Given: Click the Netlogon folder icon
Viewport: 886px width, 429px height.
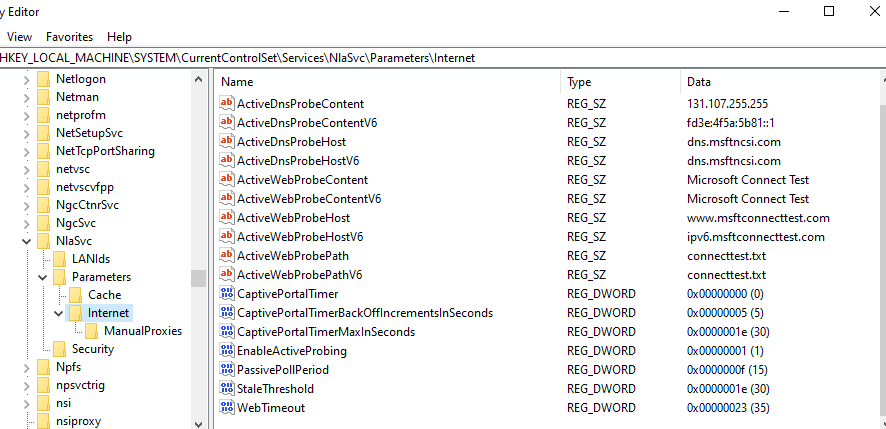Looking at the screenshot, I should tap(43, 79).
